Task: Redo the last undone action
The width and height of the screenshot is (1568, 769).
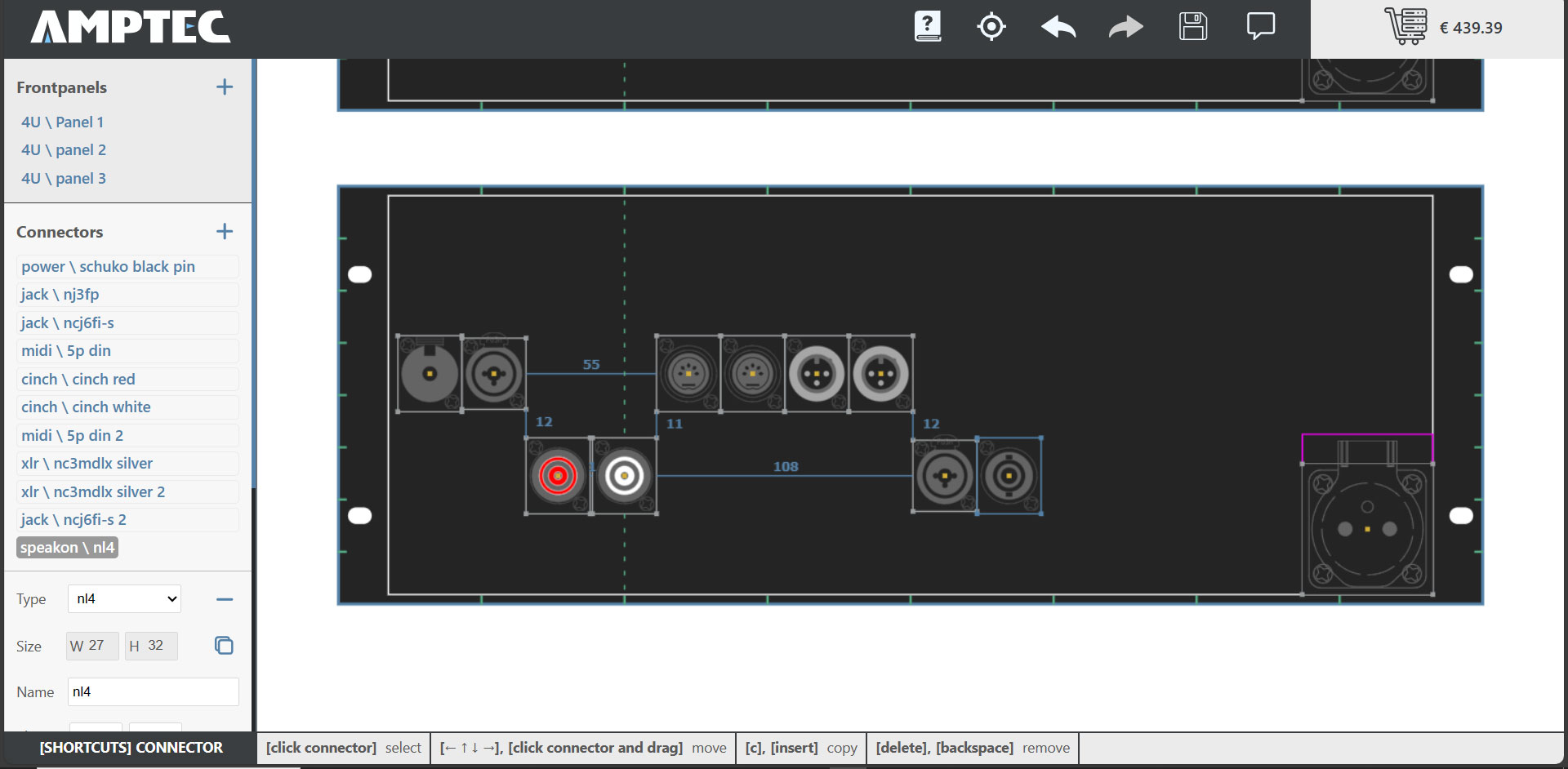Action: tap(1125, 27)
